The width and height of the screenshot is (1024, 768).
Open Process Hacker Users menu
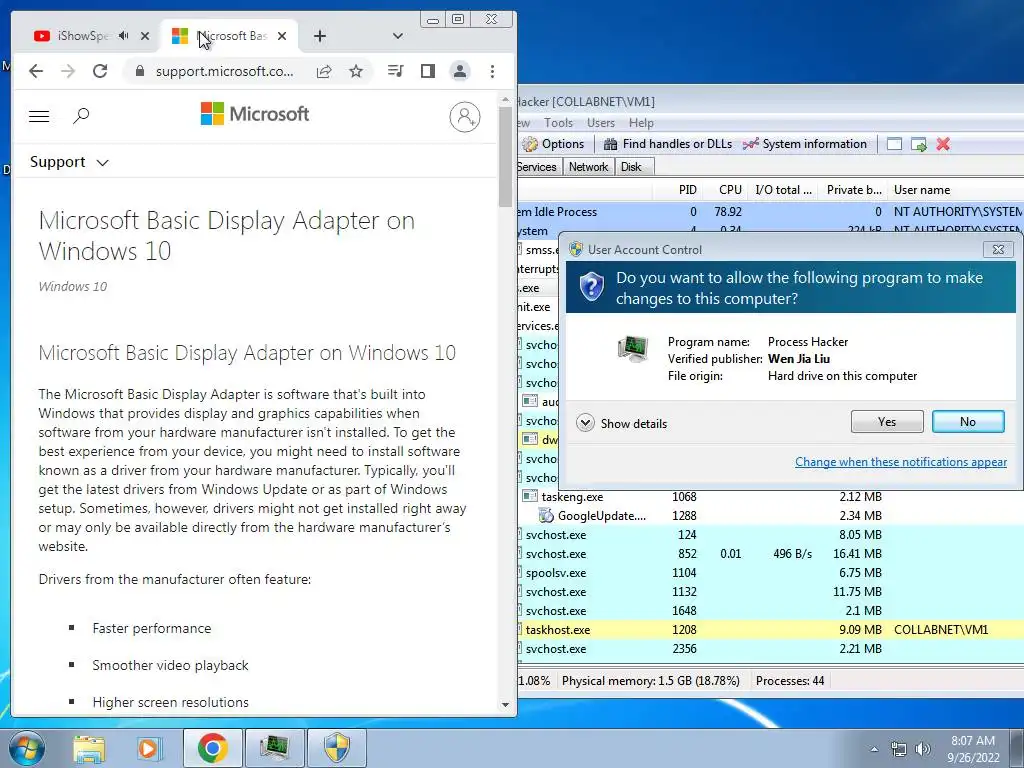(x=601, y=123)
